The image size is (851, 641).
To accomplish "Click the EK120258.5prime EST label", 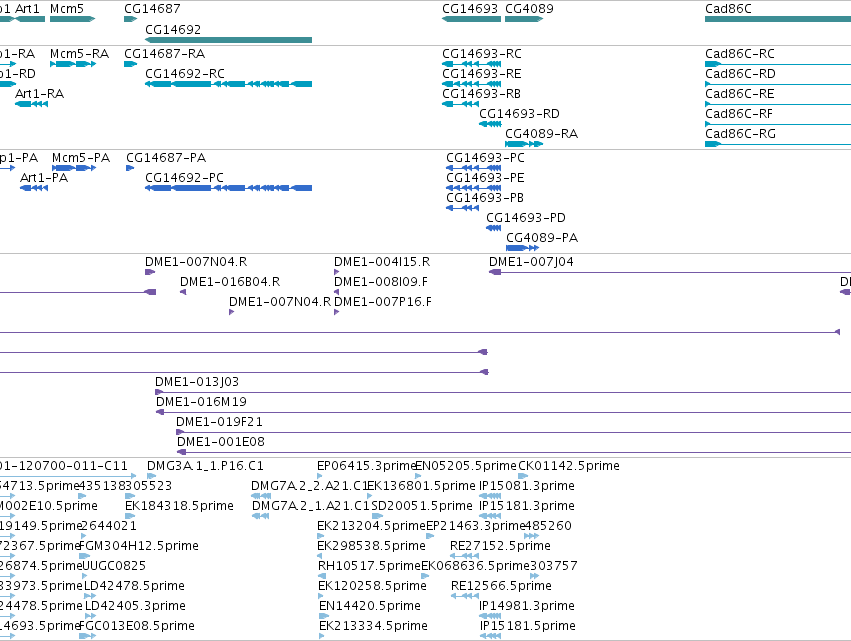I will (x=372, y=587).
